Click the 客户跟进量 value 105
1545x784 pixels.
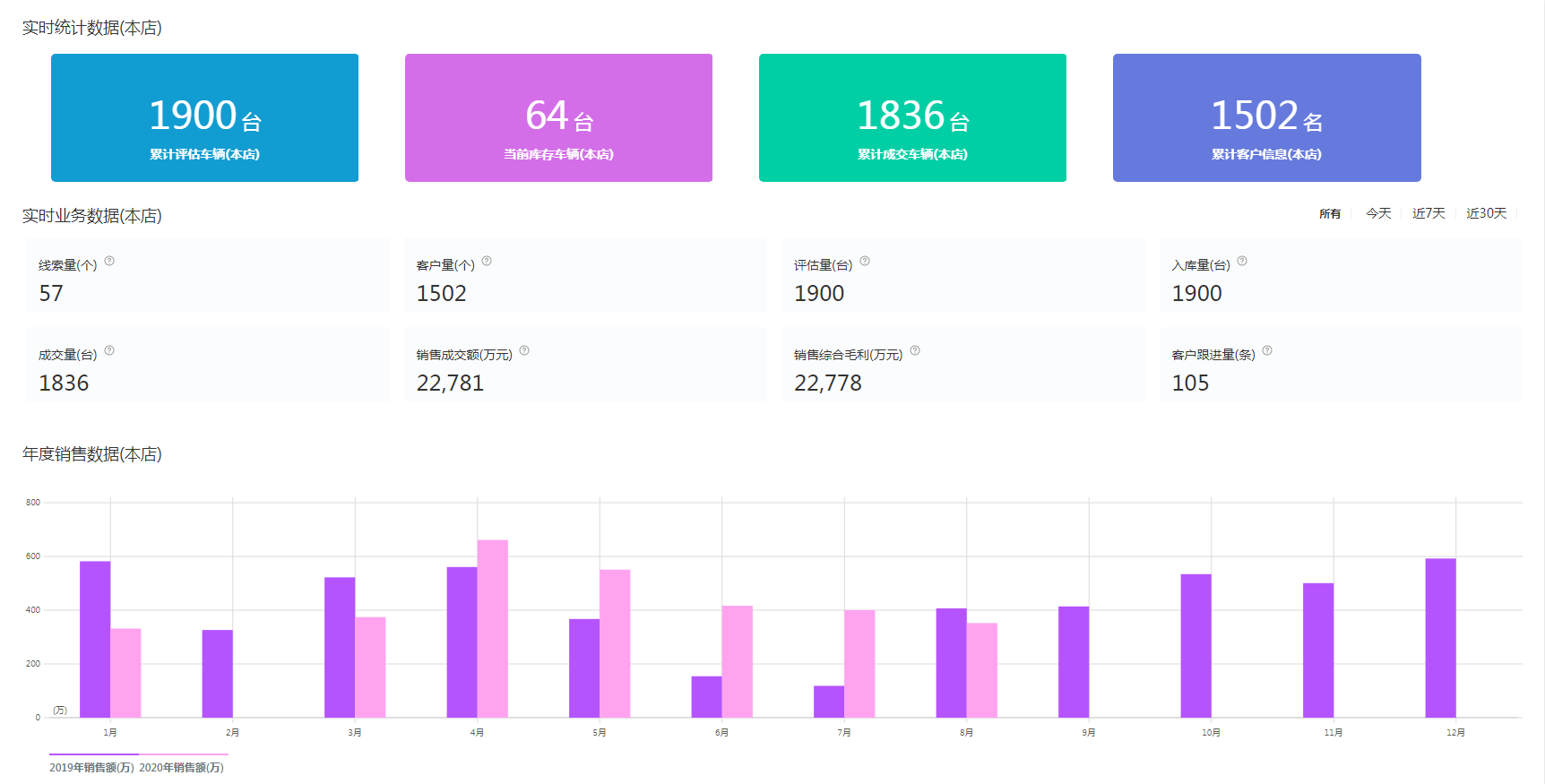(1191, 383)
